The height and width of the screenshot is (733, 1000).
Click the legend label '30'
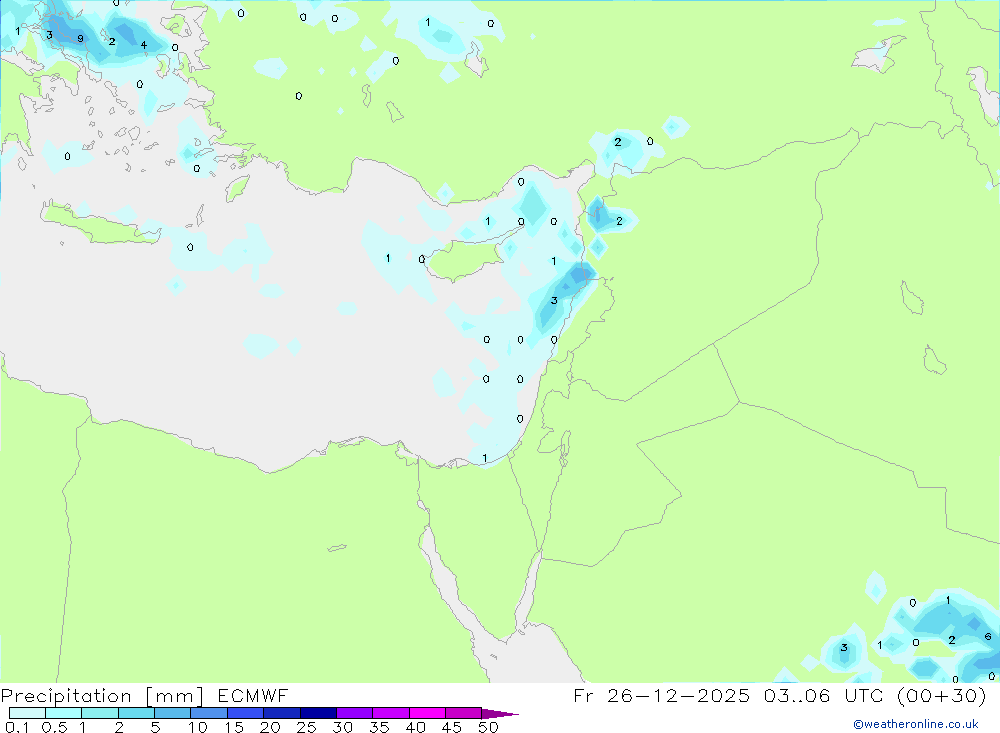coord(343,727)
